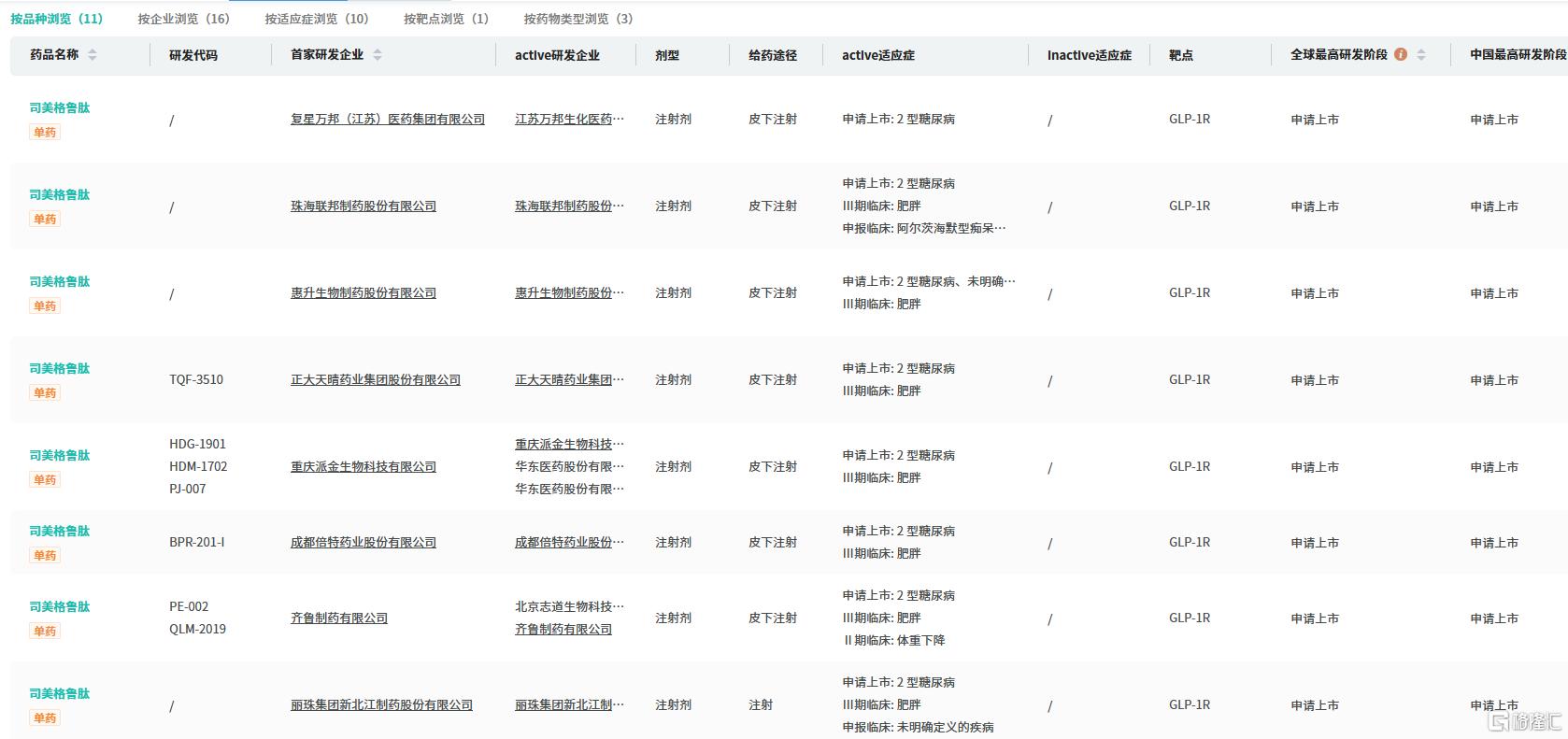The height and width of the screenshot is (739, 1568).
Task: Open 司美格鲁肽 in the 珠海联邦制药 row
Action: (x=60, y=194)
